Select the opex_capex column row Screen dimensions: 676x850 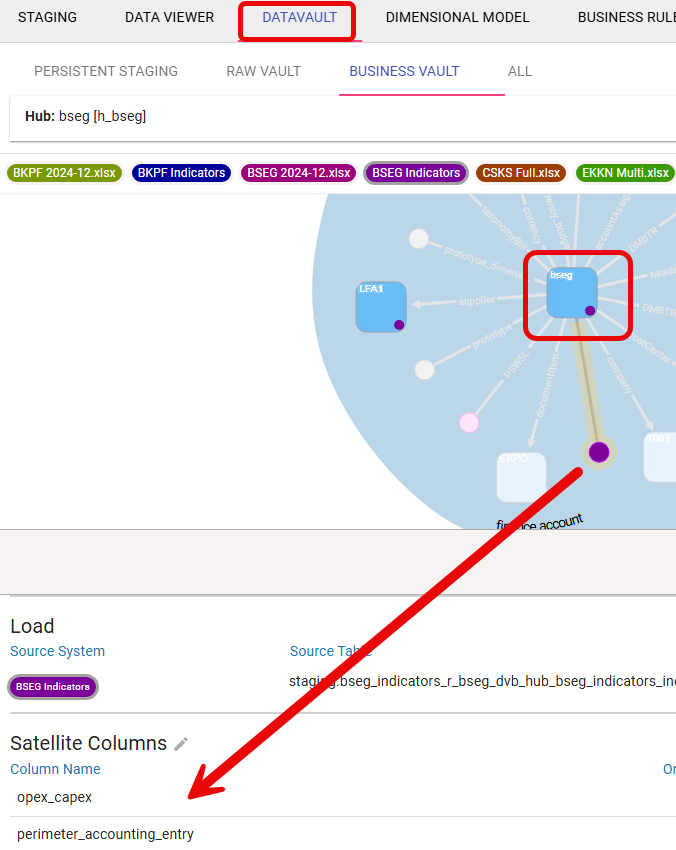(x=55, y=797)
